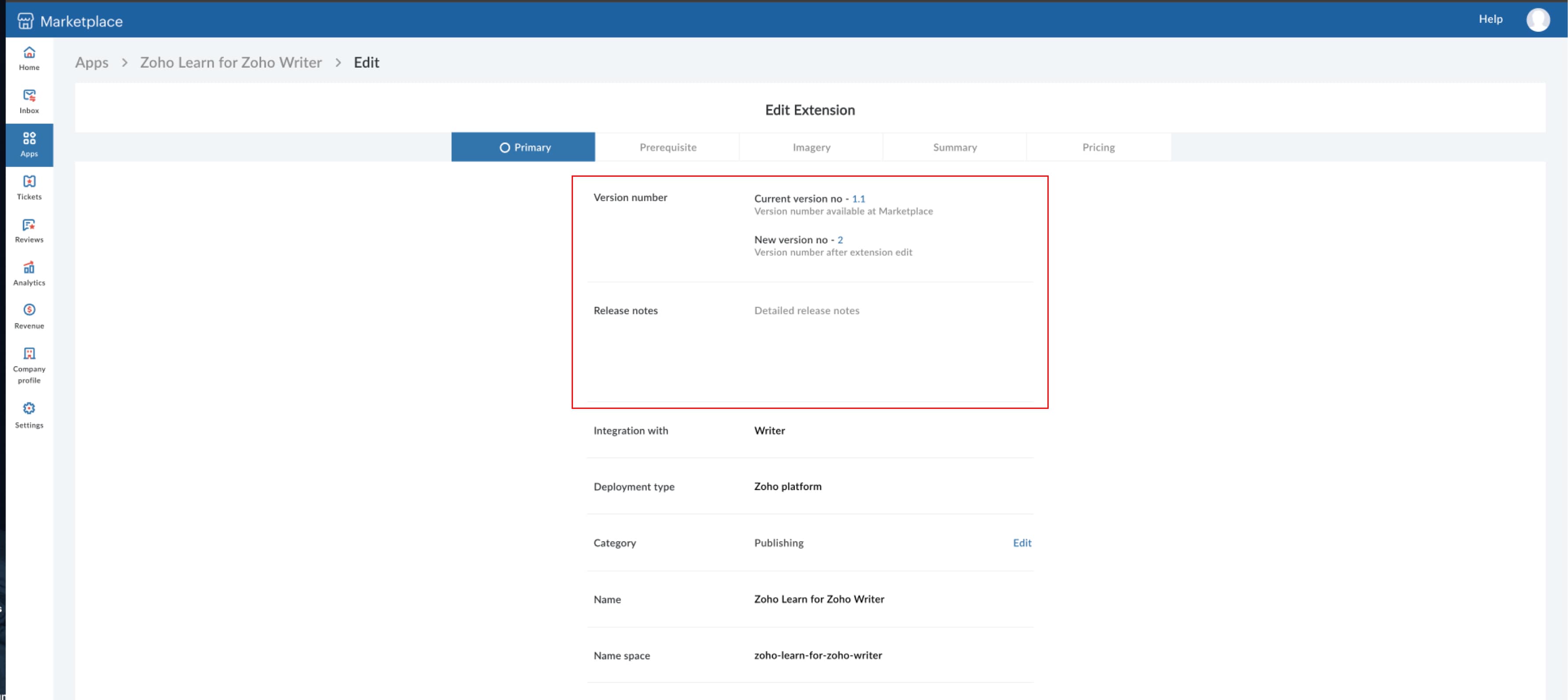Select the Primary tab
Viewport: 1568px width, 700px height.
pyautogui.click(x=523, y=147)
